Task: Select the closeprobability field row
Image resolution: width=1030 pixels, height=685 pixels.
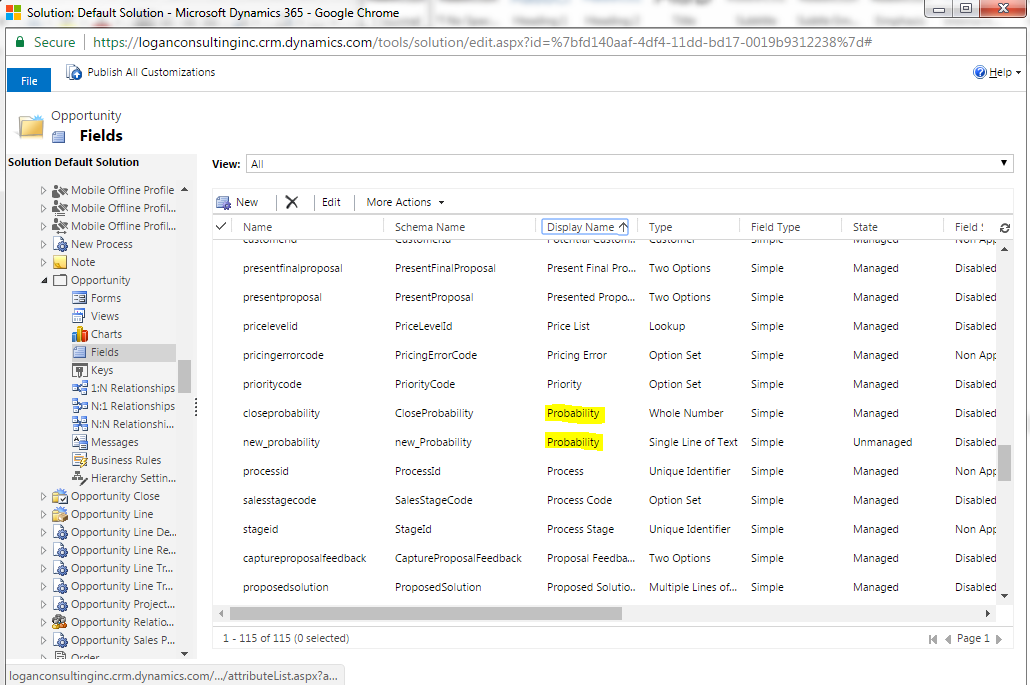Action: 281,413
